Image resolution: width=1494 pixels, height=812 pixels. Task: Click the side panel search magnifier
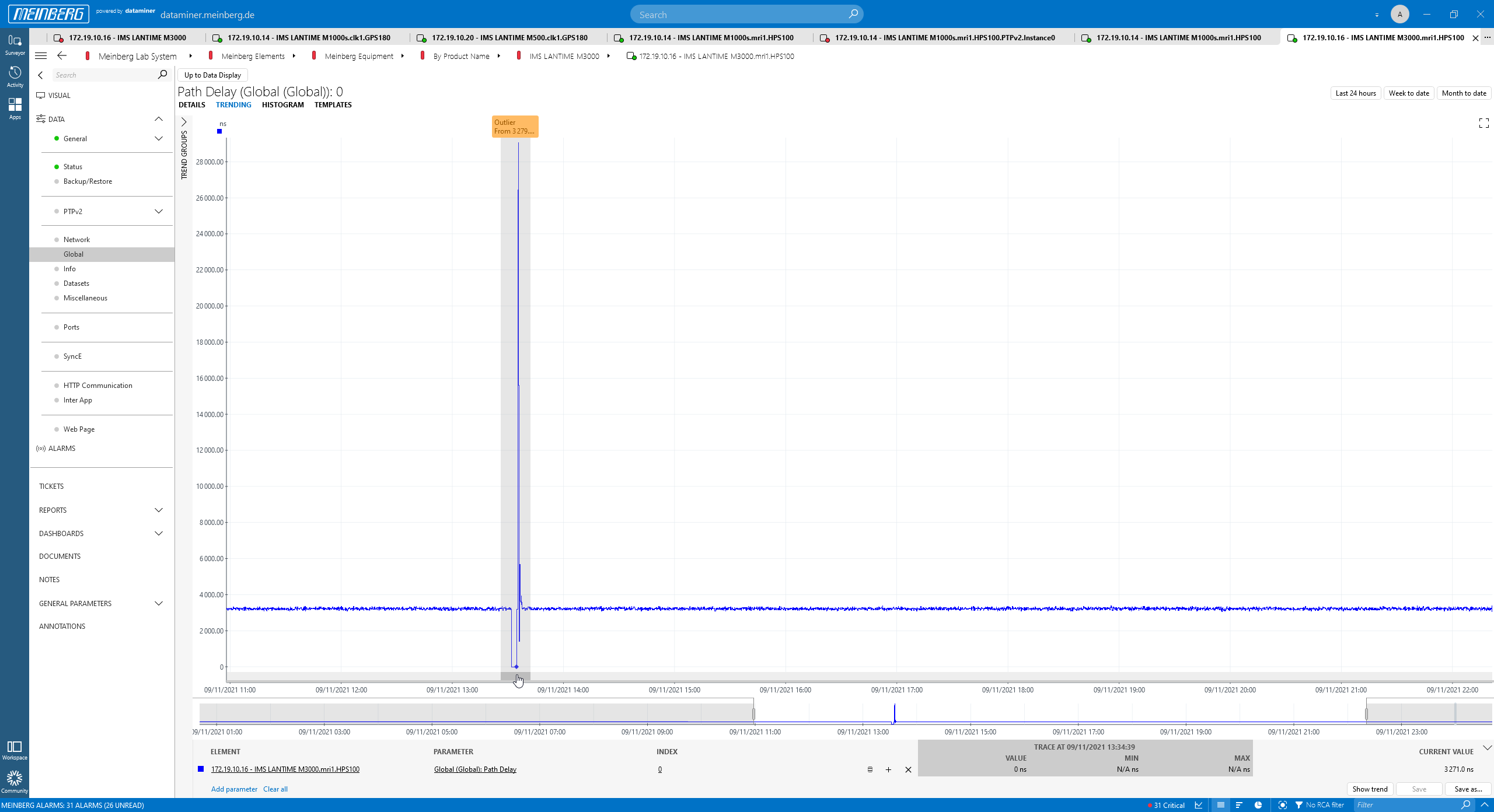pyautogui.click(x=162, y=75)
